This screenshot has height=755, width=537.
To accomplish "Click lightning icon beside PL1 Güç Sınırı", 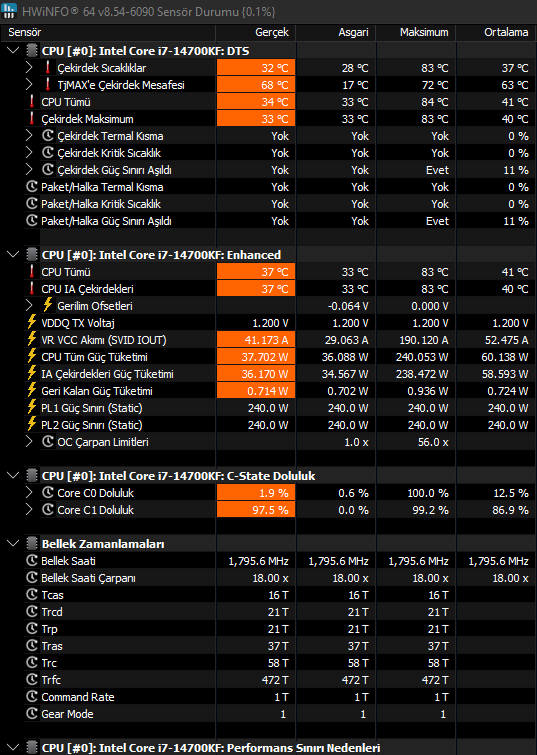I will (x=32, y=406).
